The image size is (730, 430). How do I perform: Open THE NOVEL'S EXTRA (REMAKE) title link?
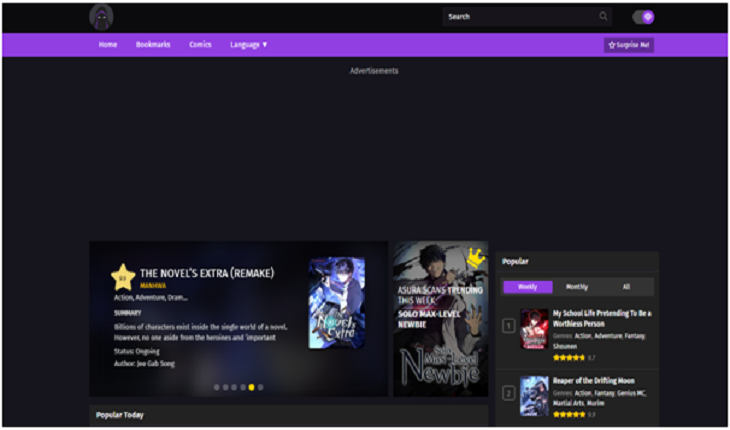pos(207,273)
